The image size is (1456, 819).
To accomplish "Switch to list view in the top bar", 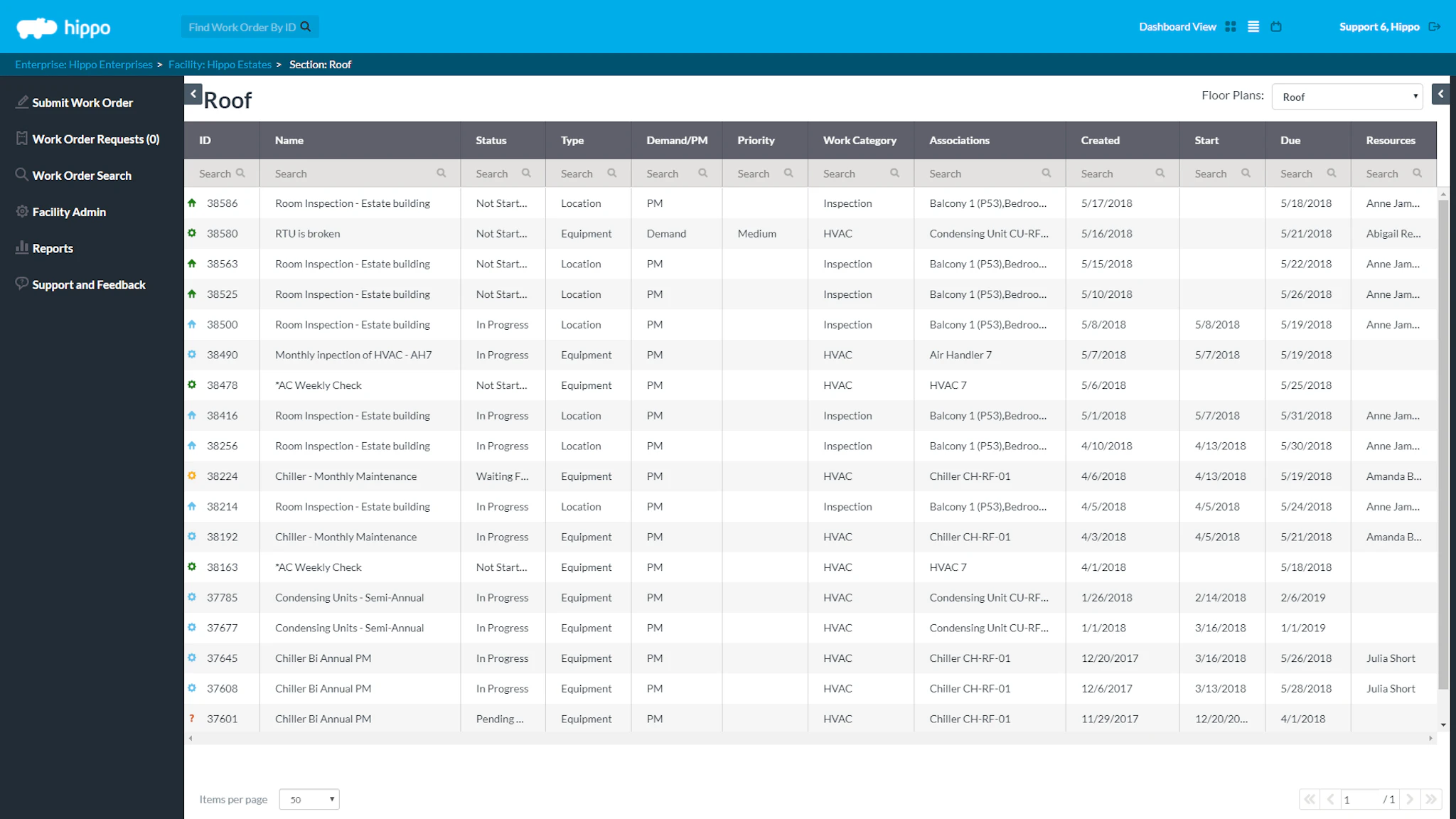I will coord(1253,26).
